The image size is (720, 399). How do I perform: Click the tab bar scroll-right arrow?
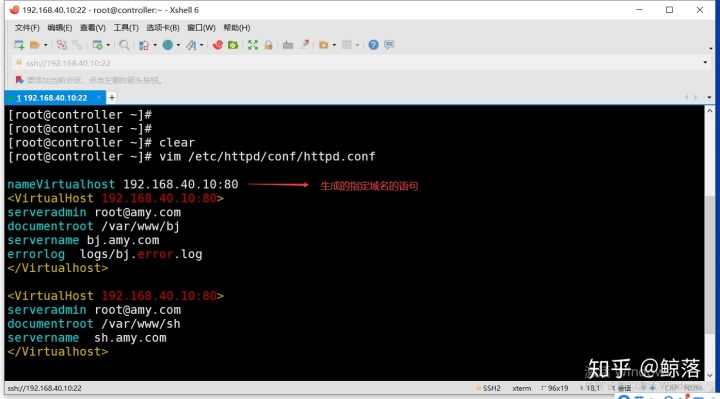[x=696, y=97]
